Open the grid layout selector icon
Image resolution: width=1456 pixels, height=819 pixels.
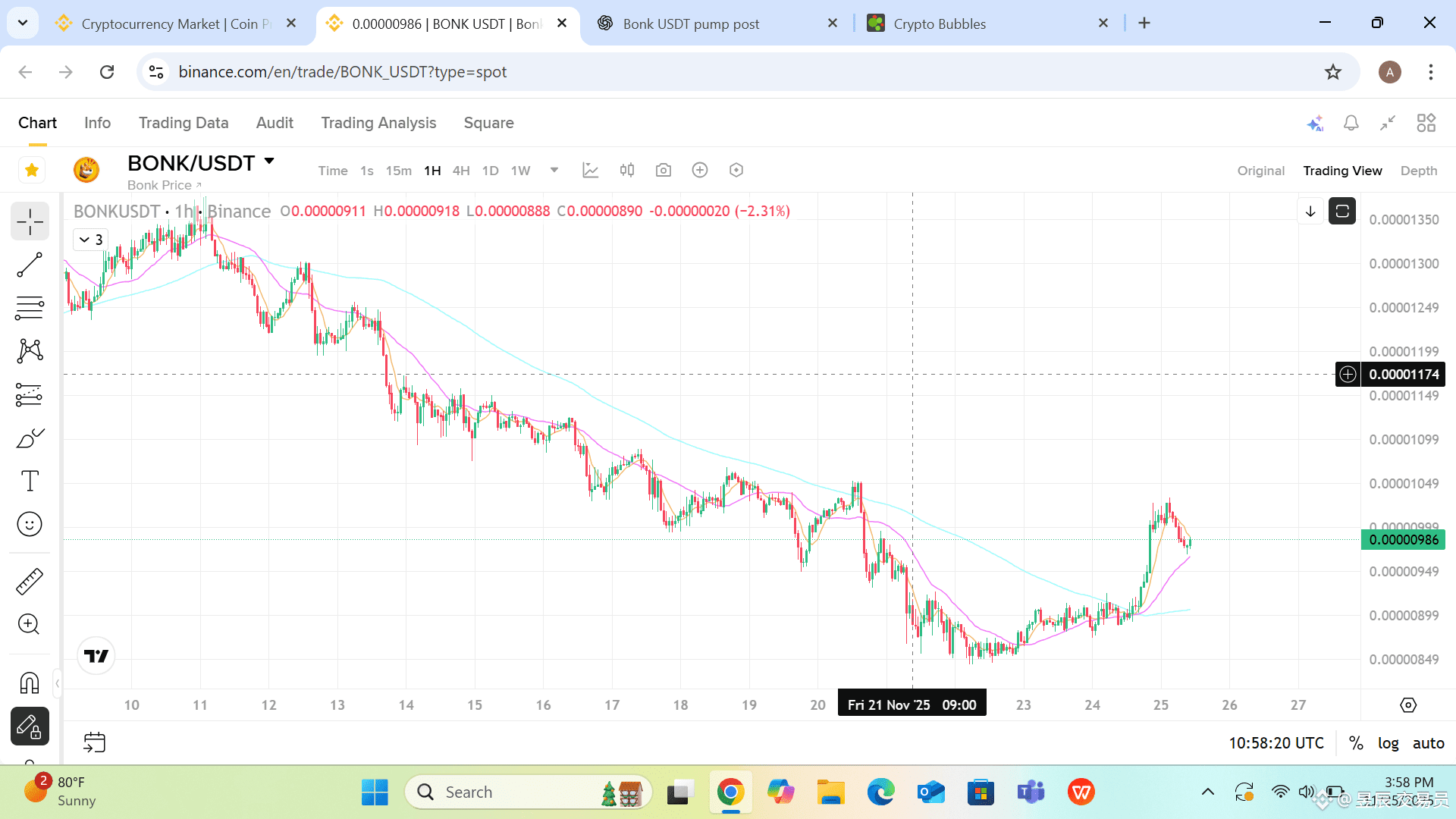(1426, 123)
